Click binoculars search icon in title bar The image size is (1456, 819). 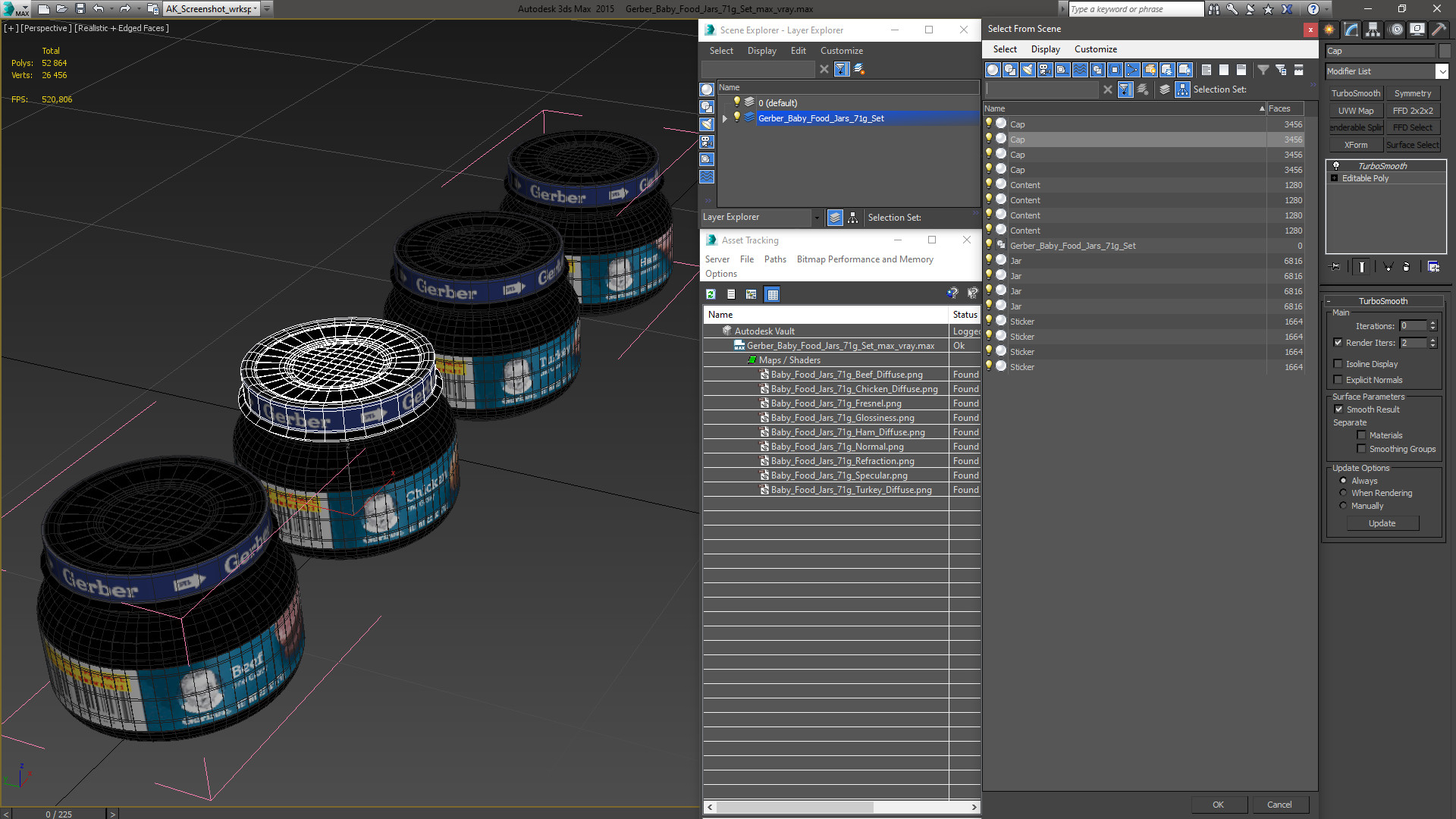tap(1214, 9)
